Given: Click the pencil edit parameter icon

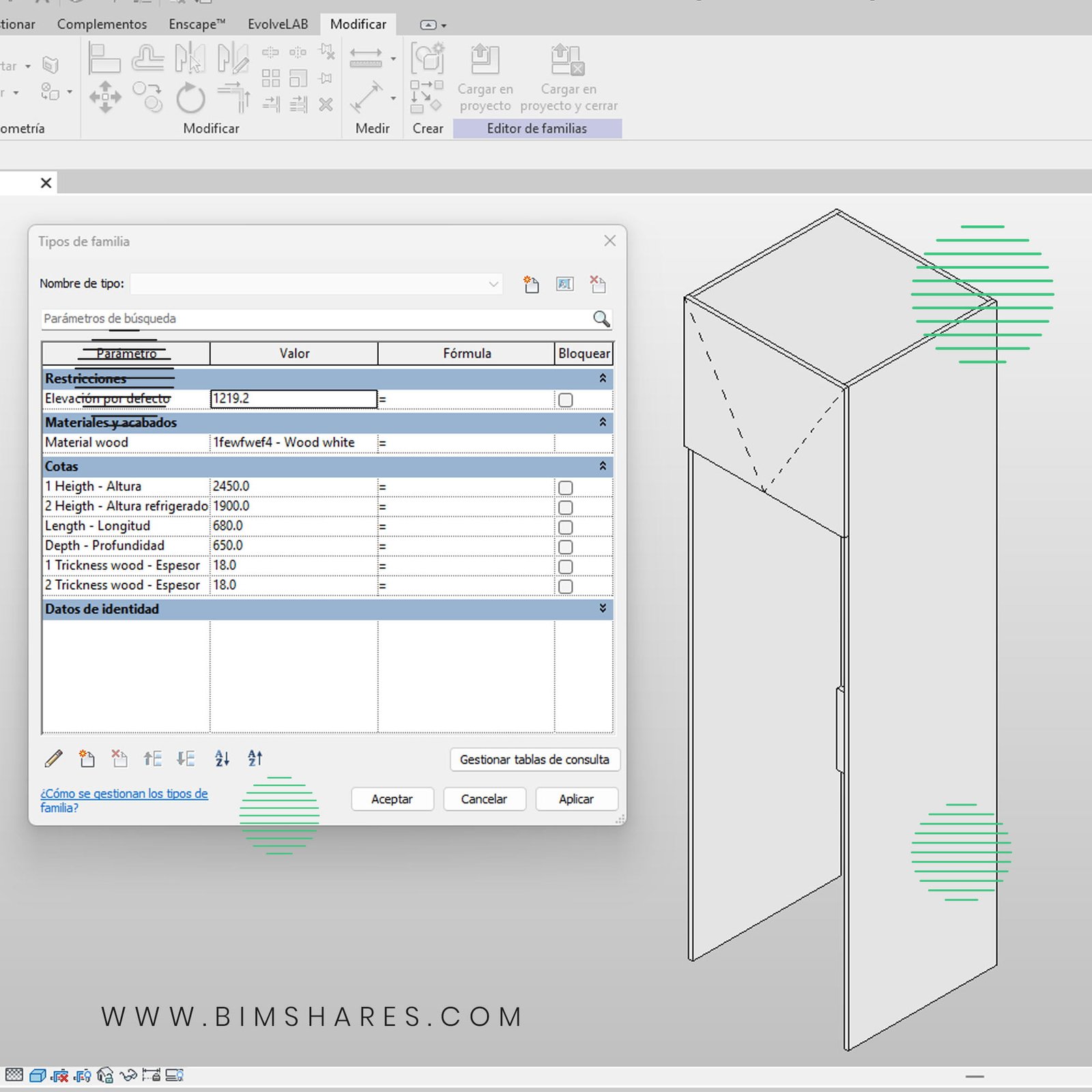Looking at the screenshot, I should [54, 758].
